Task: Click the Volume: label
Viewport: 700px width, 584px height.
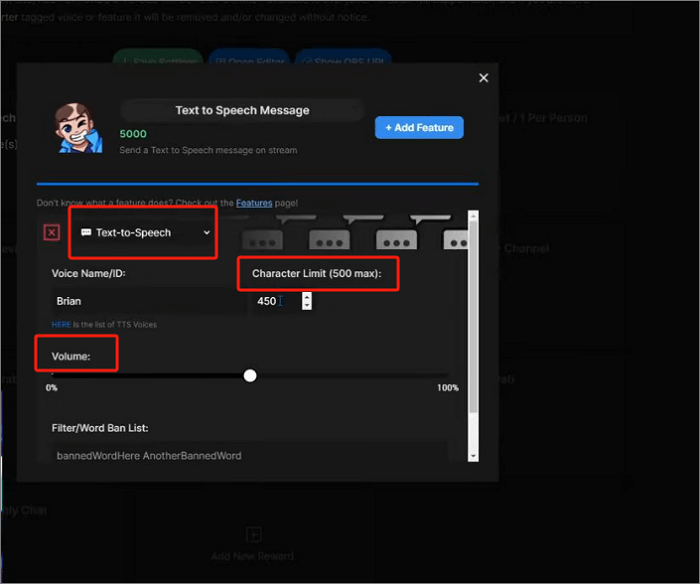Action: point(71,357)
